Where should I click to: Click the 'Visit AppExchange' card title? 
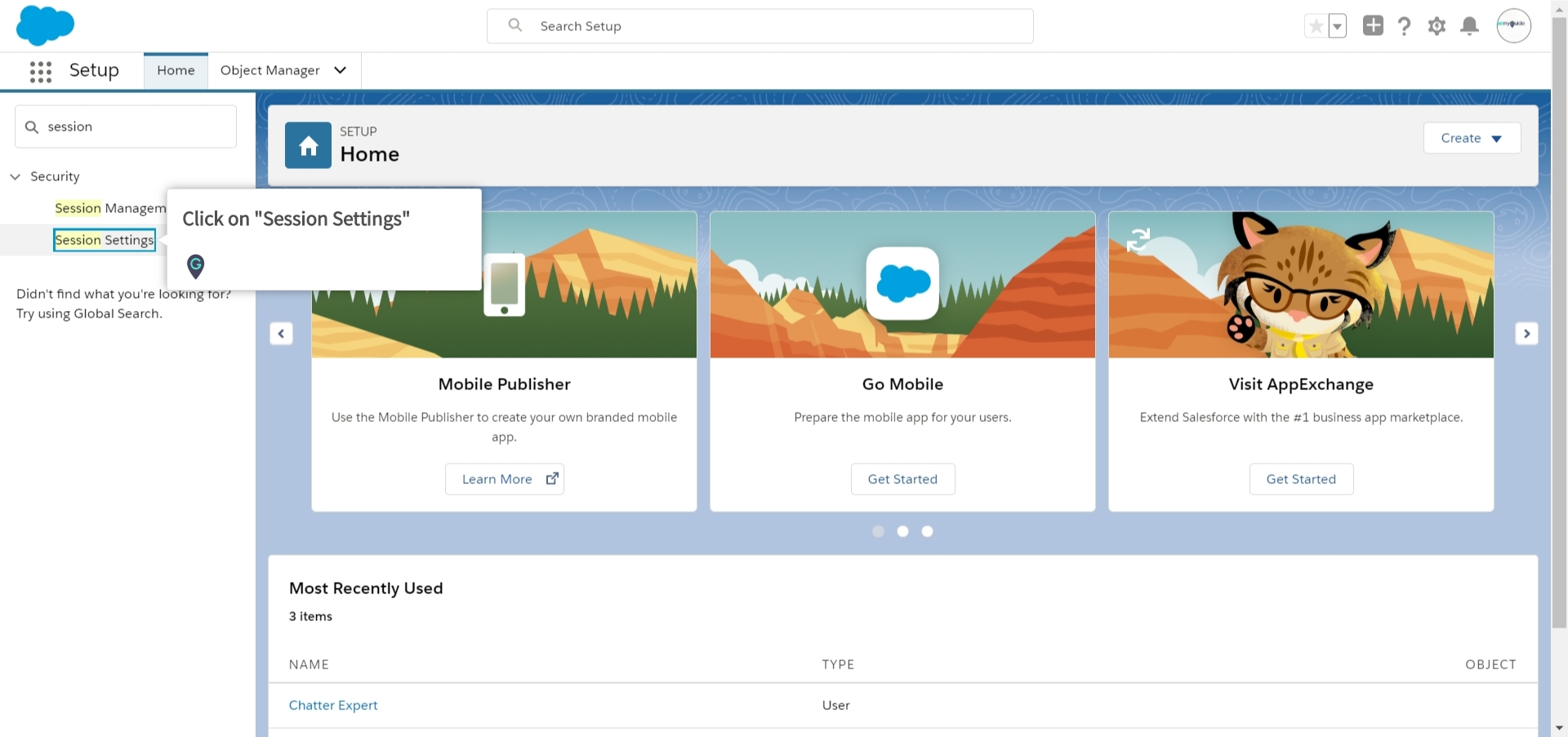tap(1301, 384)
